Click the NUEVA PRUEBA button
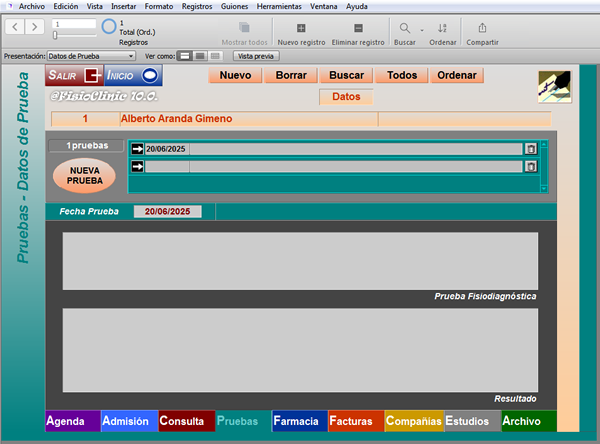The image size is (600, 444). [84, 176]
